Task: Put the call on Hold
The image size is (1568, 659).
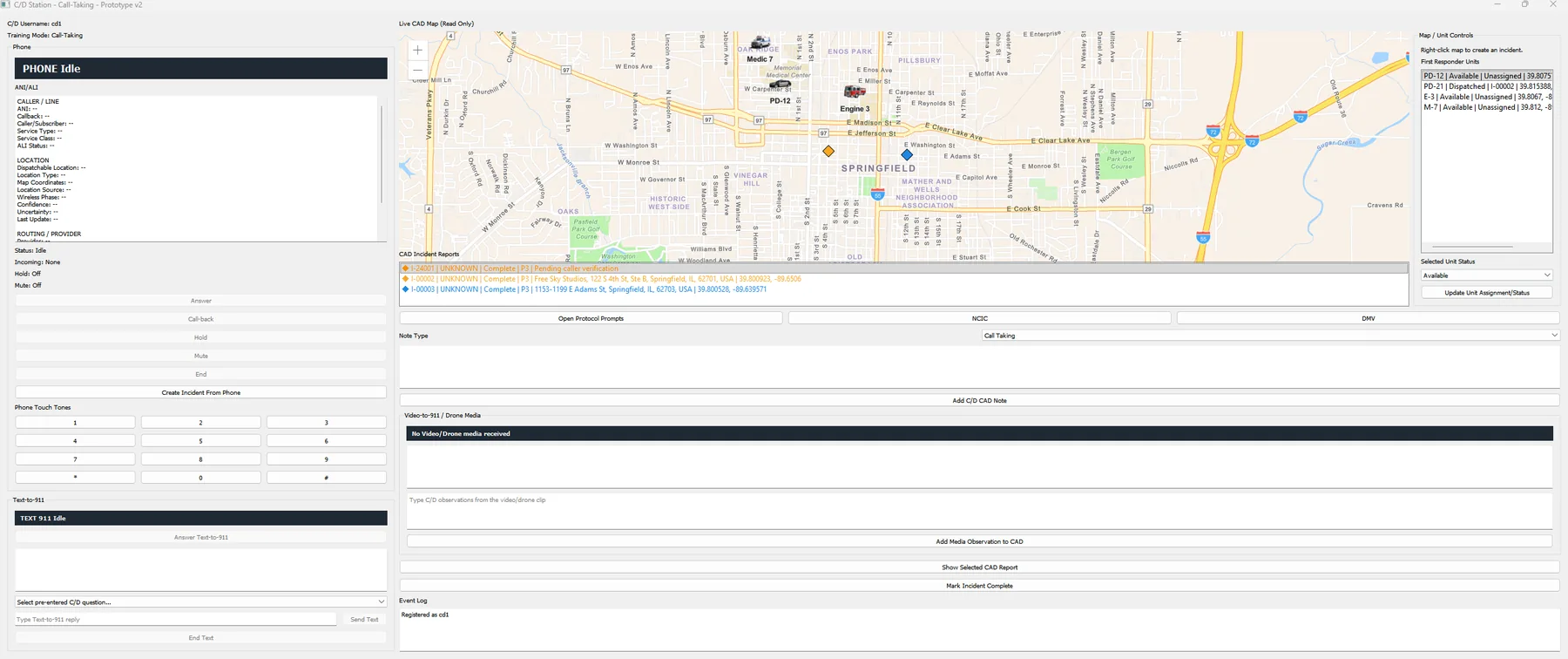Action: 200,337
